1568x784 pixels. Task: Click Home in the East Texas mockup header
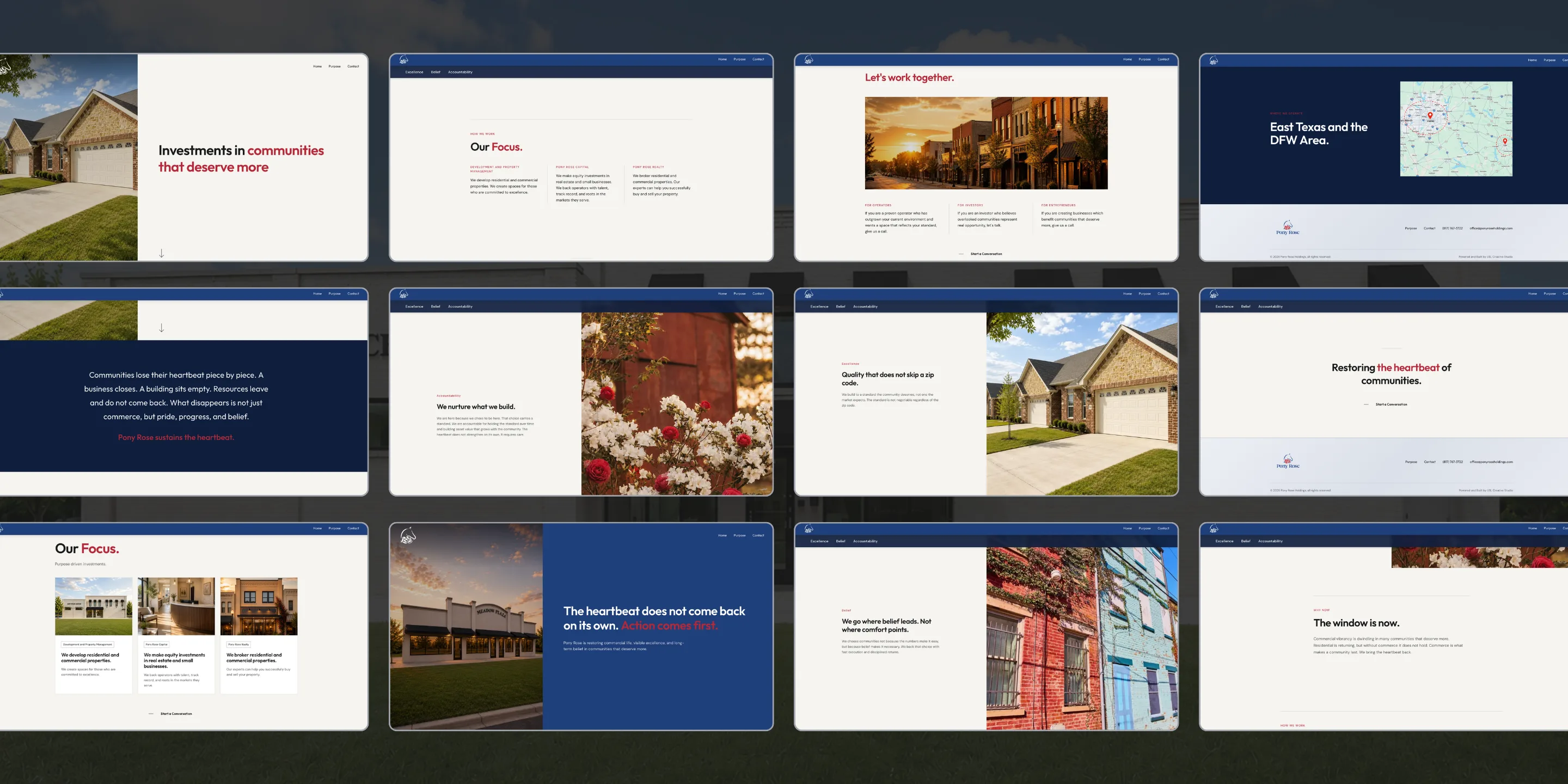click(1532, 60)
